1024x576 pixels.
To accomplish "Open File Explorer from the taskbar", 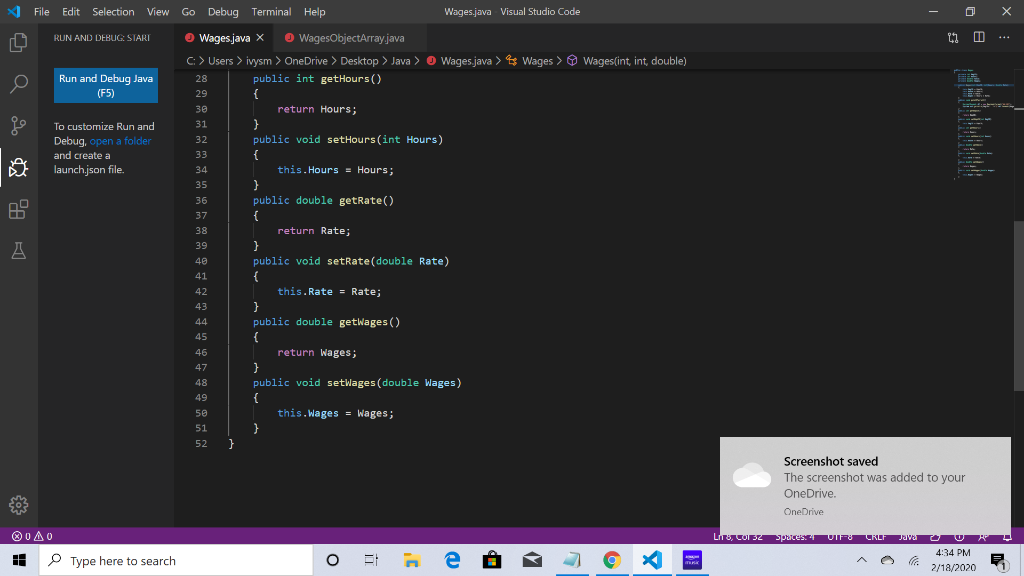I will (411, 560).
